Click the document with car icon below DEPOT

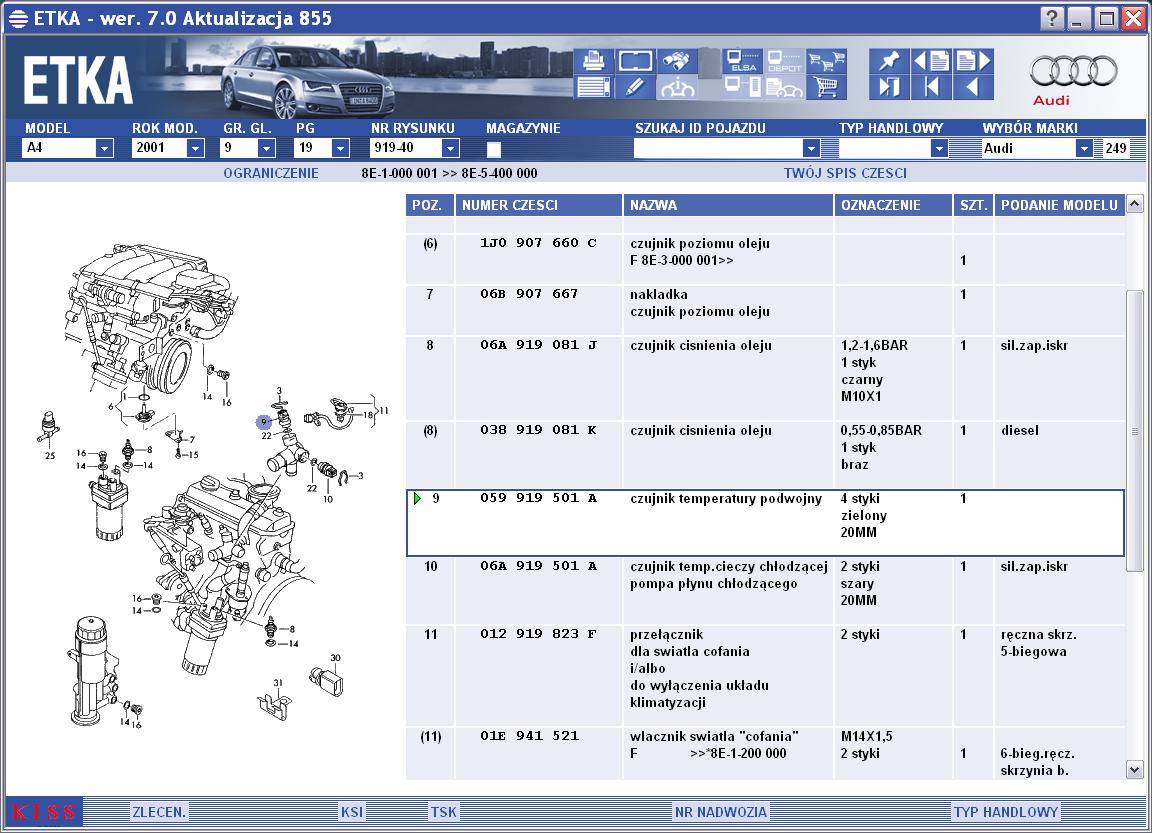tap(784, 87)
